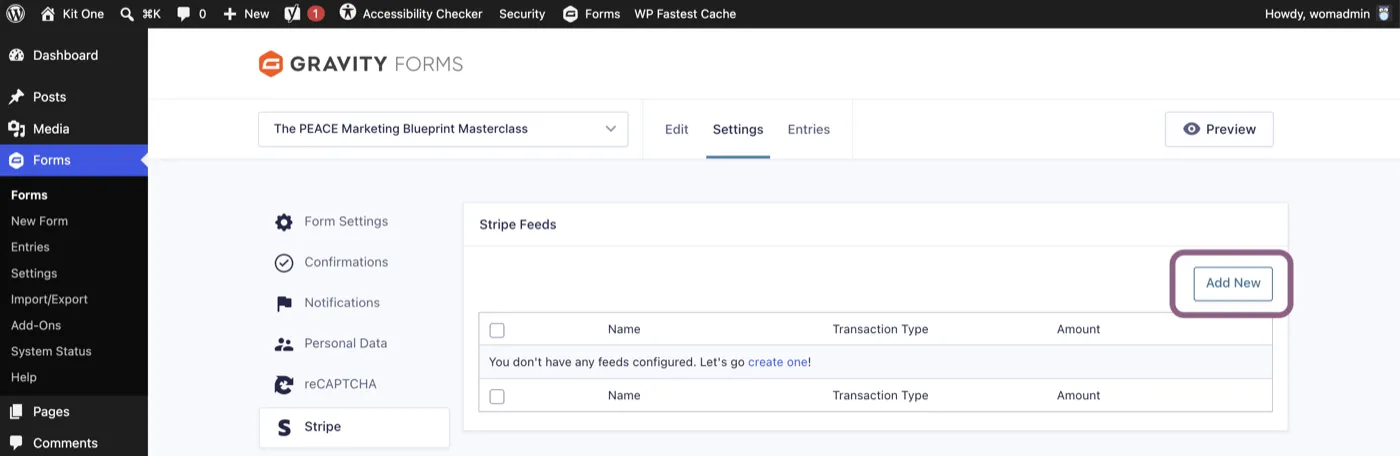Click Transaction Type column header

tap(880, 329)
